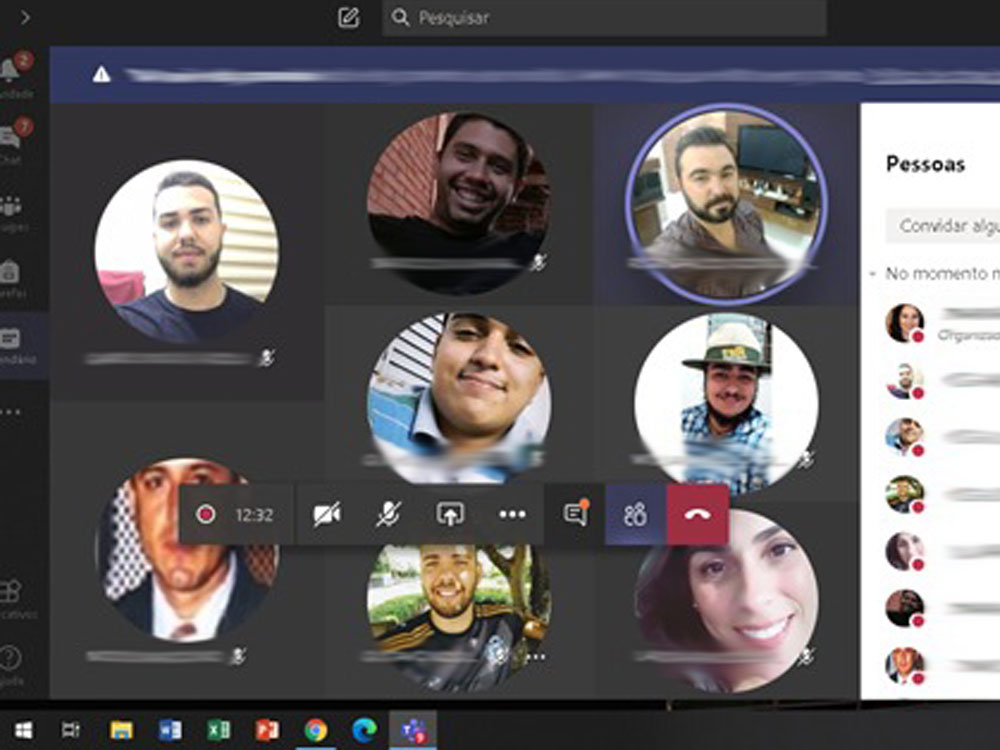Click the 12:32 call timer
1000x750 pixels.
[x=254, y=514]
